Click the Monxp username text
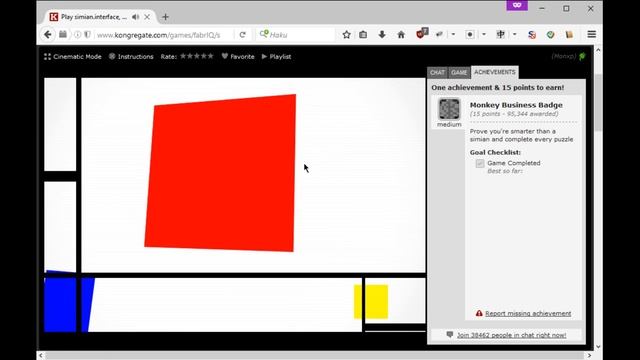Viewport: 640px width, 360px height. tap(563, 56)
